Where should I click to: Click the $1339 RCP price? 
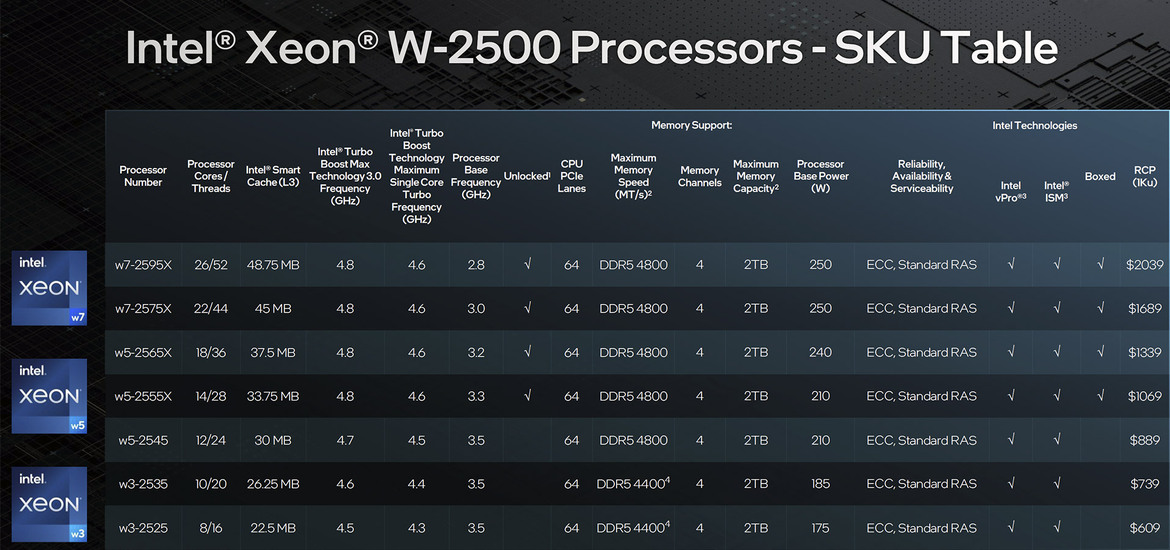tap(1145, 353)
